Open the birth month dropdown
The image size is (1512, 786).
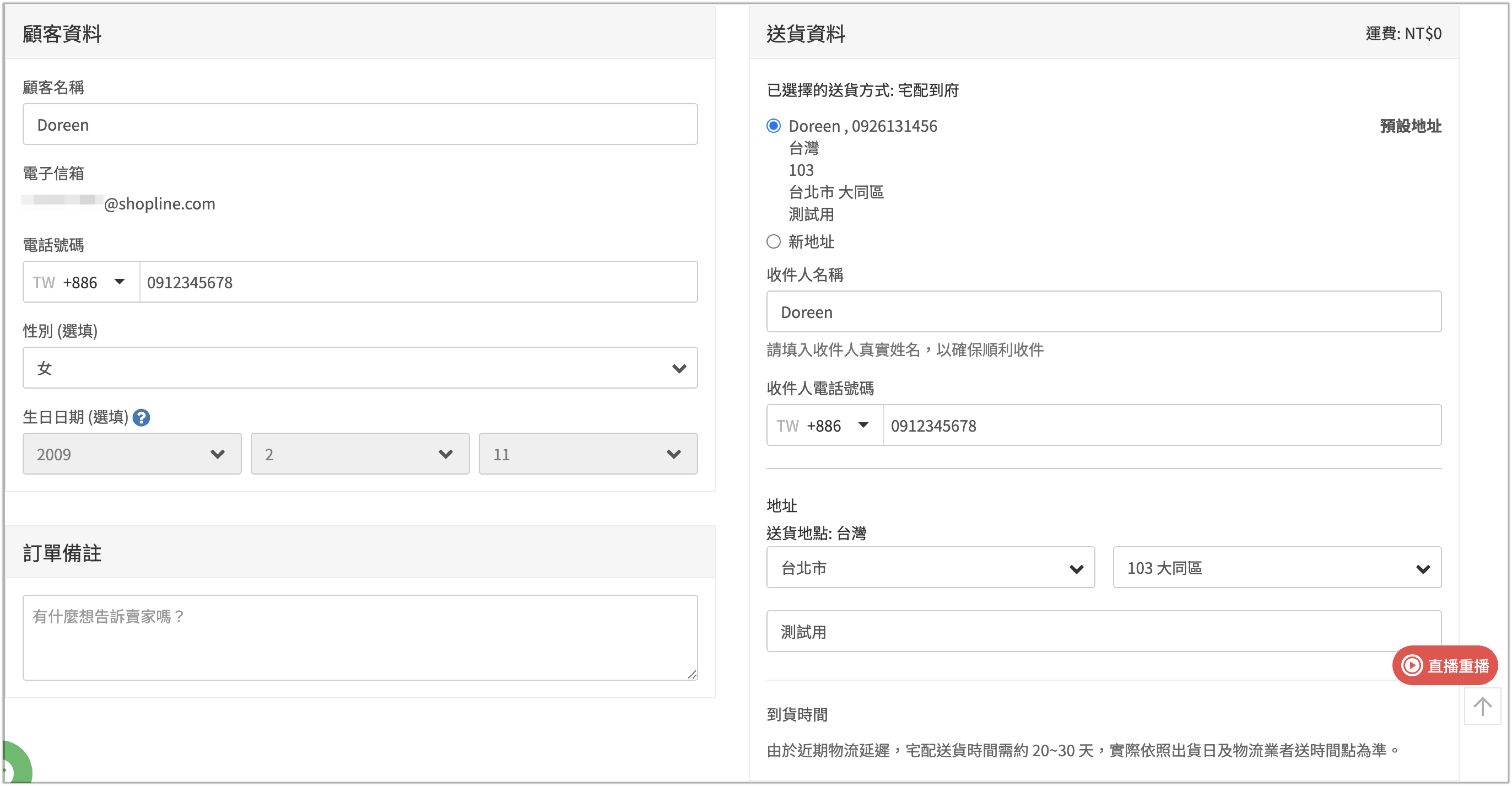pos(360,454)
